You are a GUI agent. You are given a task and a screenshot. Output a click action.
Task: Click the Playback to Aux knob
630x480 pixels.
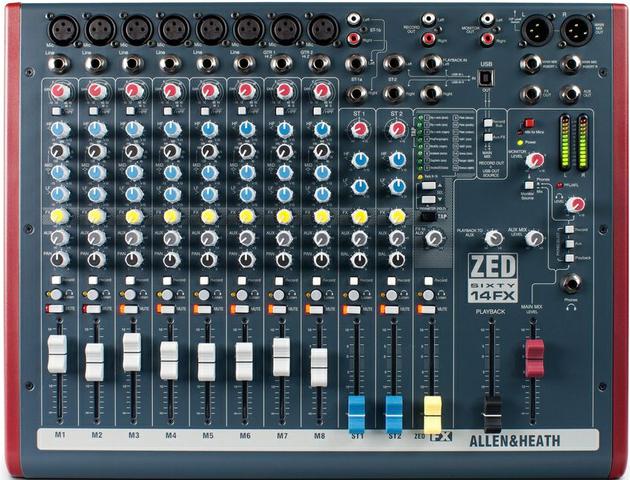(x=493, y=238)
